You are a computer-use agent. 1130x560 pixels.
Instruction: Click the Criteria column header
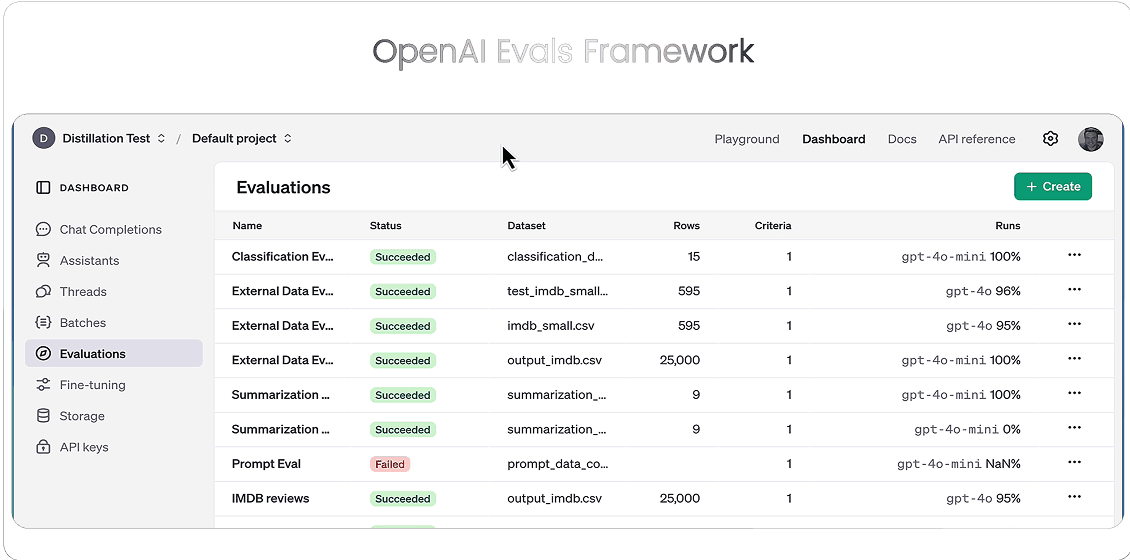[773, 226]
